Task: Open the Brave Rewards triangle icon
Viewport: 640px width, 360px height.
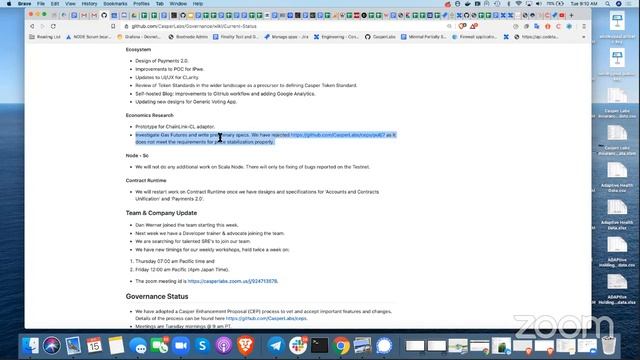Action: 473,26
